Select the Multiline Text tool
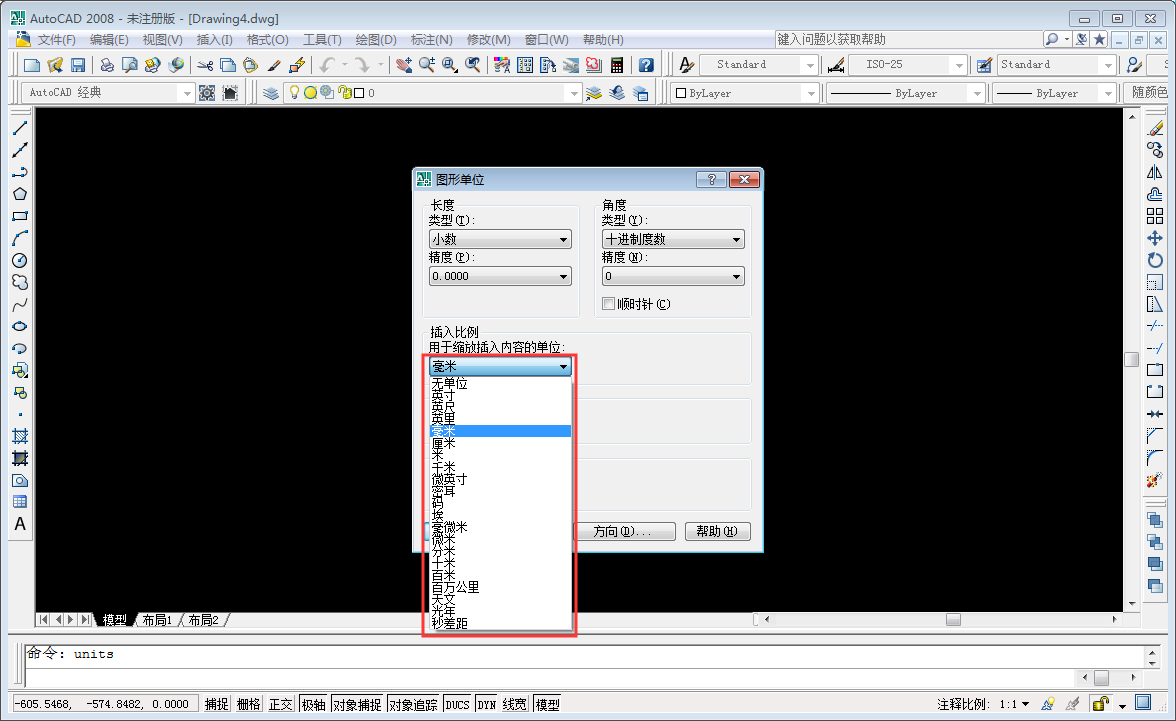The height and width of the screenshot is (721, 1176). 20,524
